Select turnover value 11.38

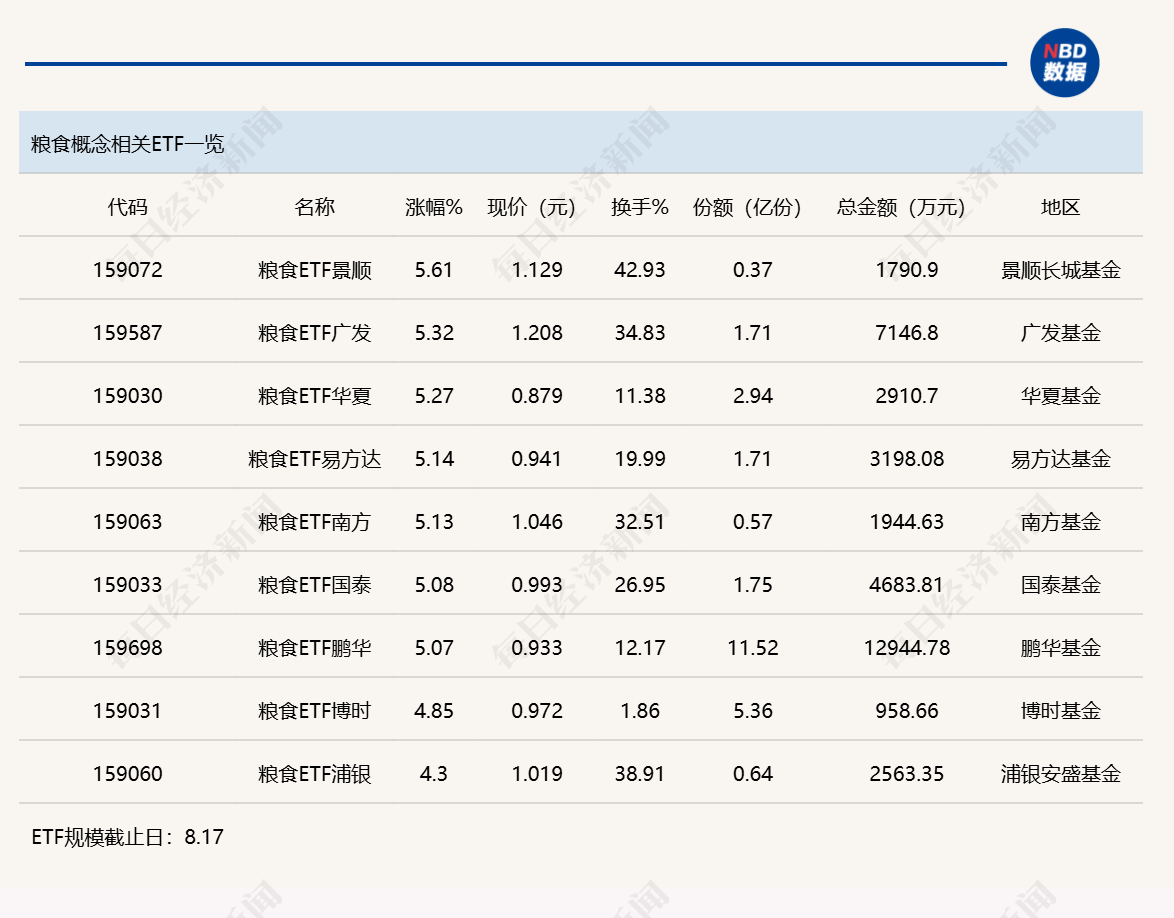639,395
